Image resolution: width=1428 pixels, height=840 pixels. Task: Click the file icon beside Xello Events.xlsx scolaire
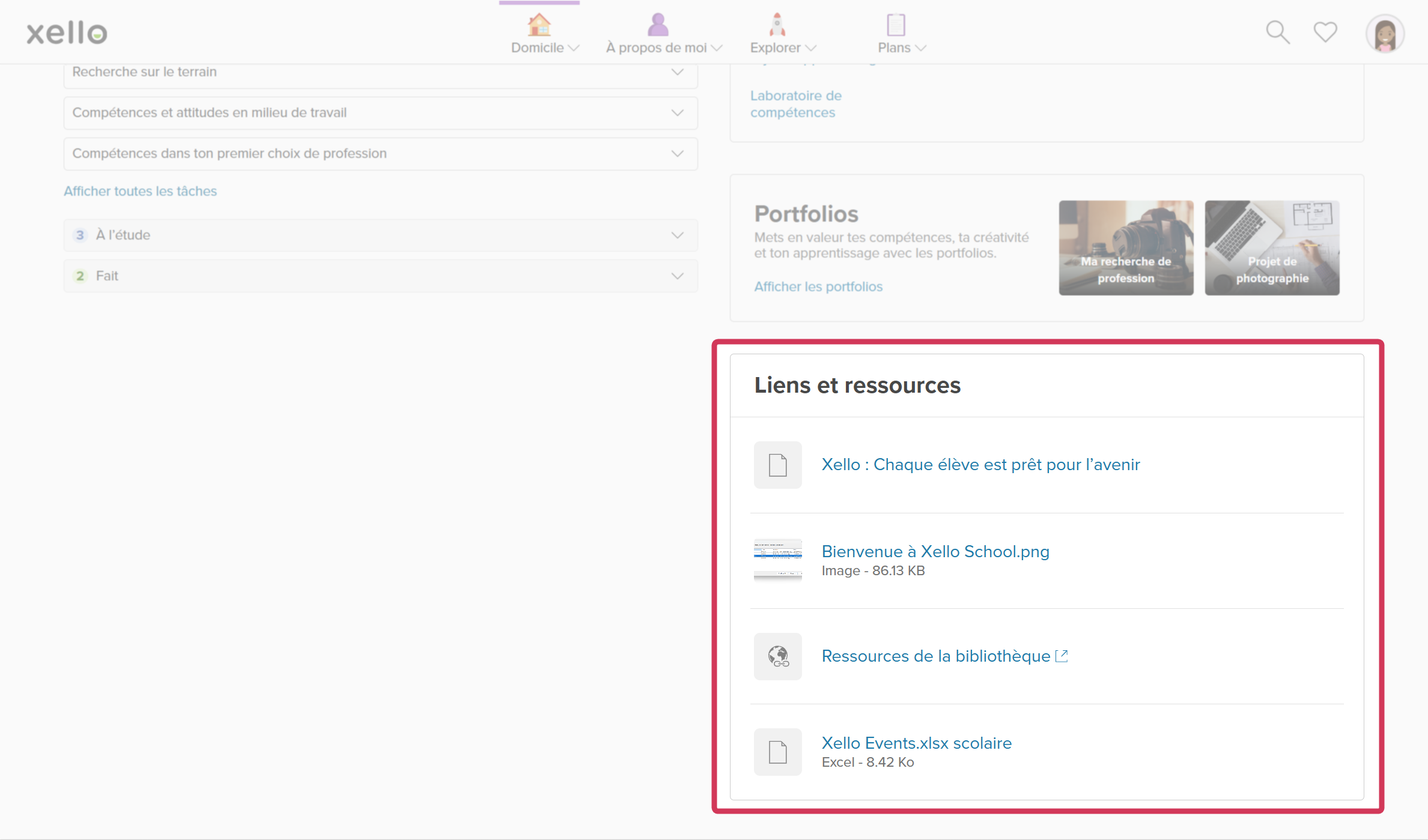777,752
